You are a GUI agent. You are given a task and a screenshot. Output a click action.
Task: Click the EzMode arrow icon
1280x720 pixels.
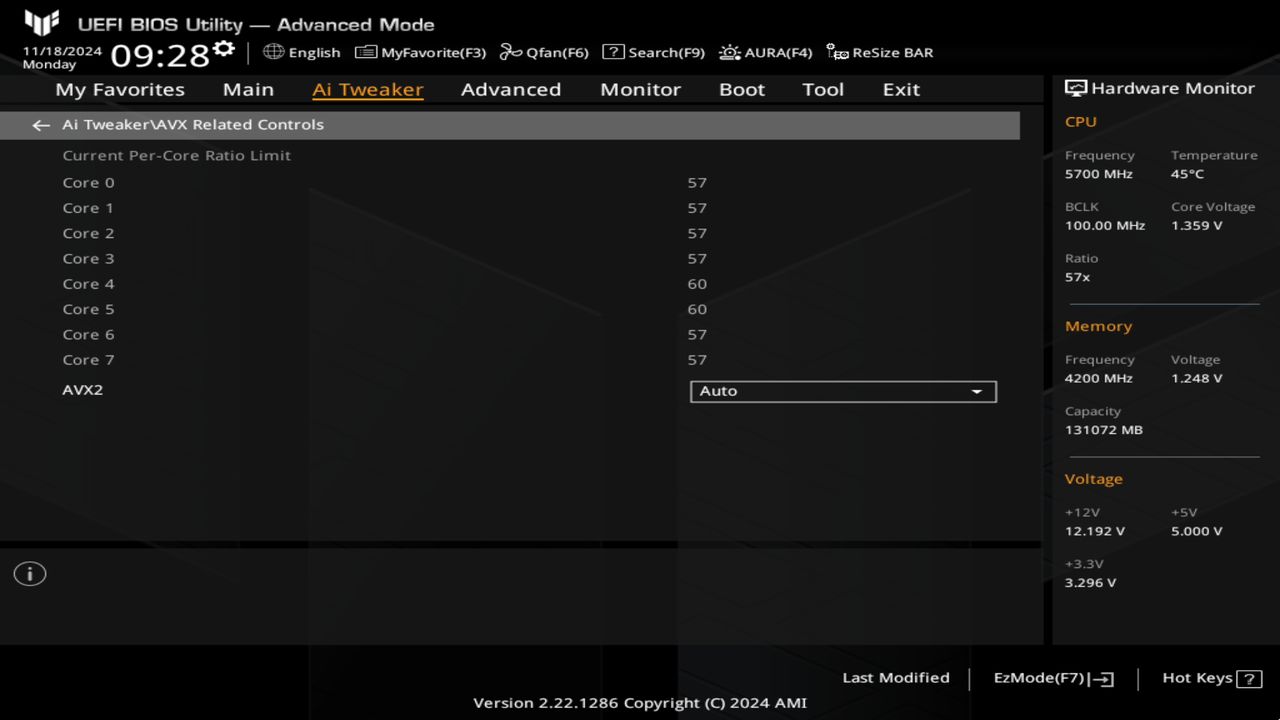click(x=1101, y=679)
